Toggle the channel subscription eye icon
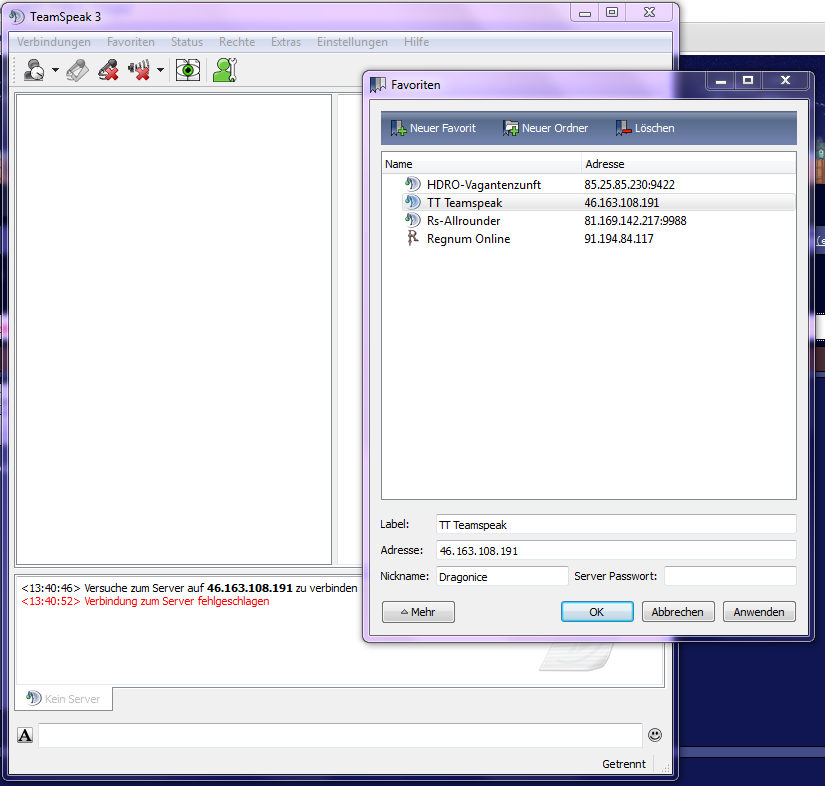825x786 pixels. [187, 70]
